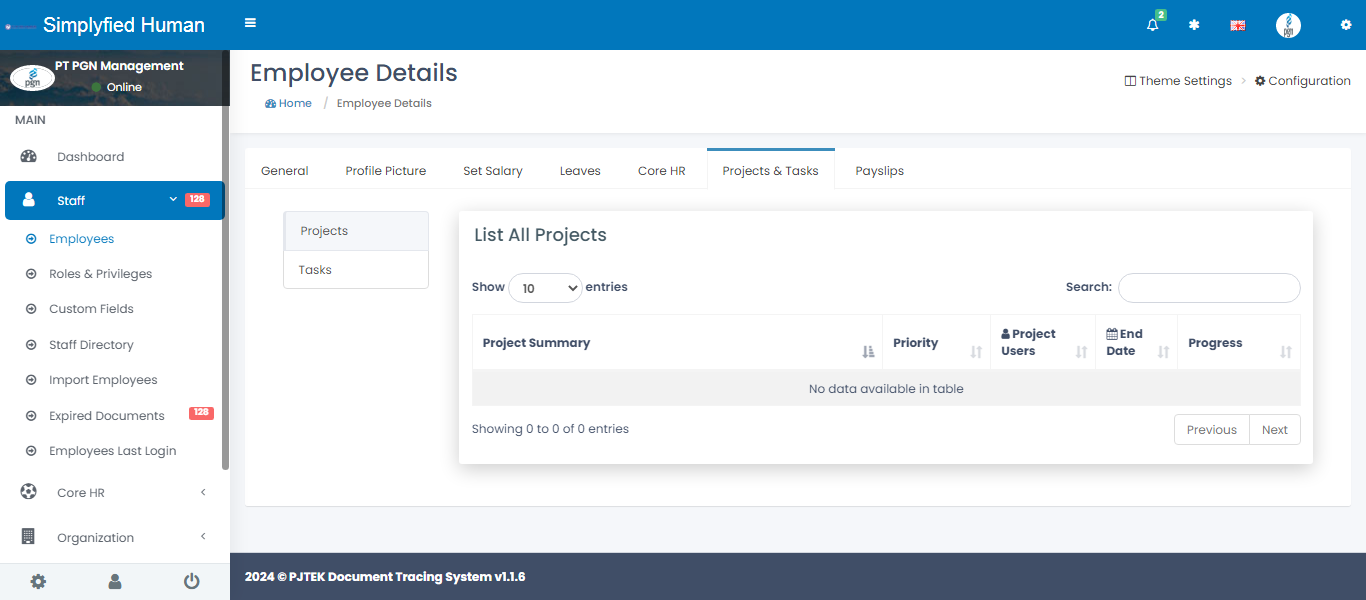Screen dimensions: 1366x600
Task: Click the language flag icon
Action: click(1237, 26)
